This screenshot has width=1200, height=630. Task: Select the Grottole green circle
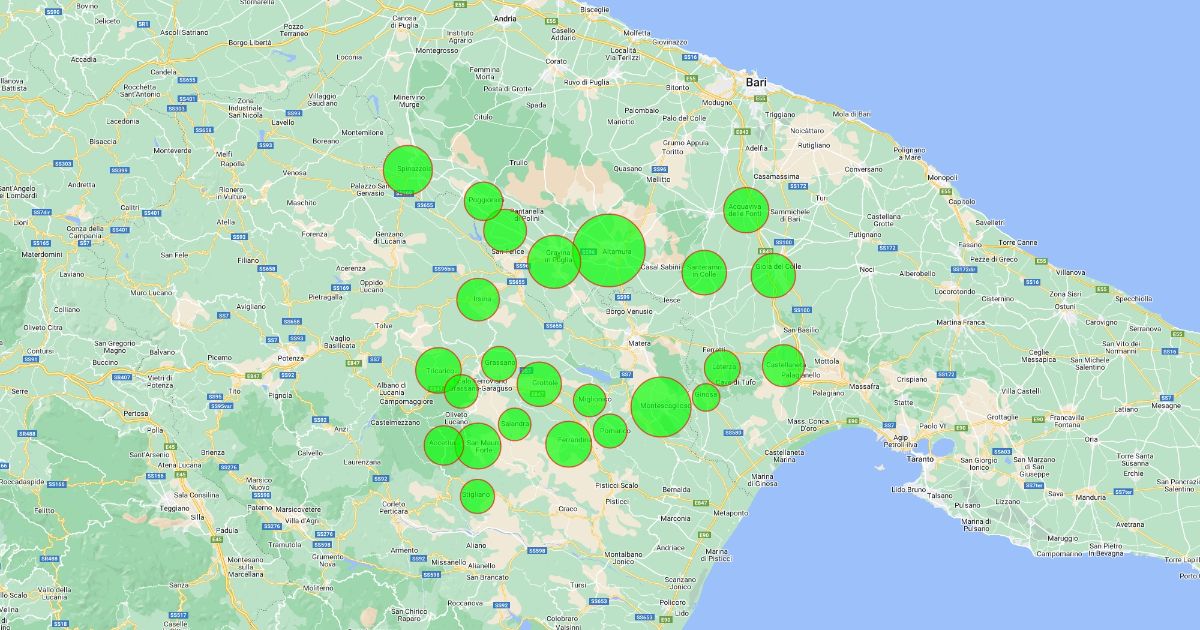pyautogui.click(x=539, y=384)
